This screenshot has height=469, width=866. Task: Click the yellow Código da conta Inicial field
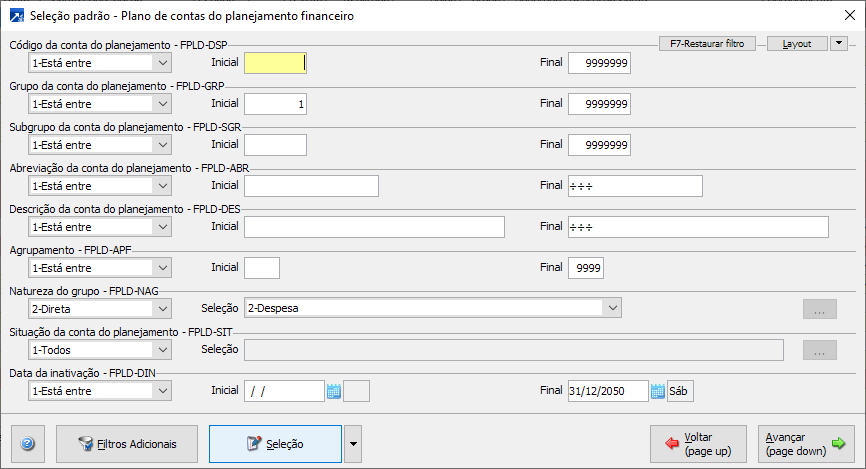point(274,62)
